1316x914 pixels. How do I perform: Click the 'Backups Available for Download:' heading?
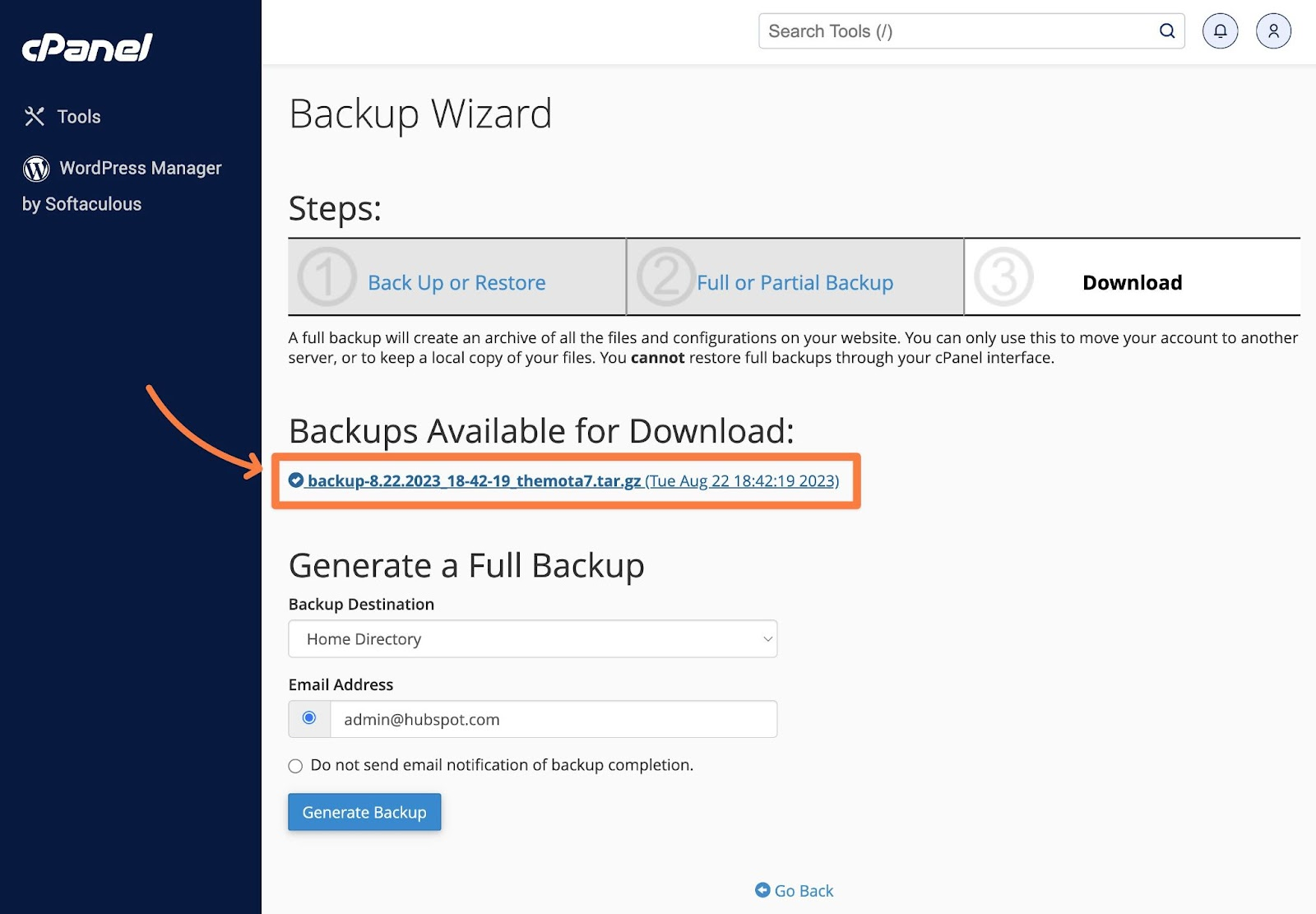pyautogui.click(x=541, y=431)
